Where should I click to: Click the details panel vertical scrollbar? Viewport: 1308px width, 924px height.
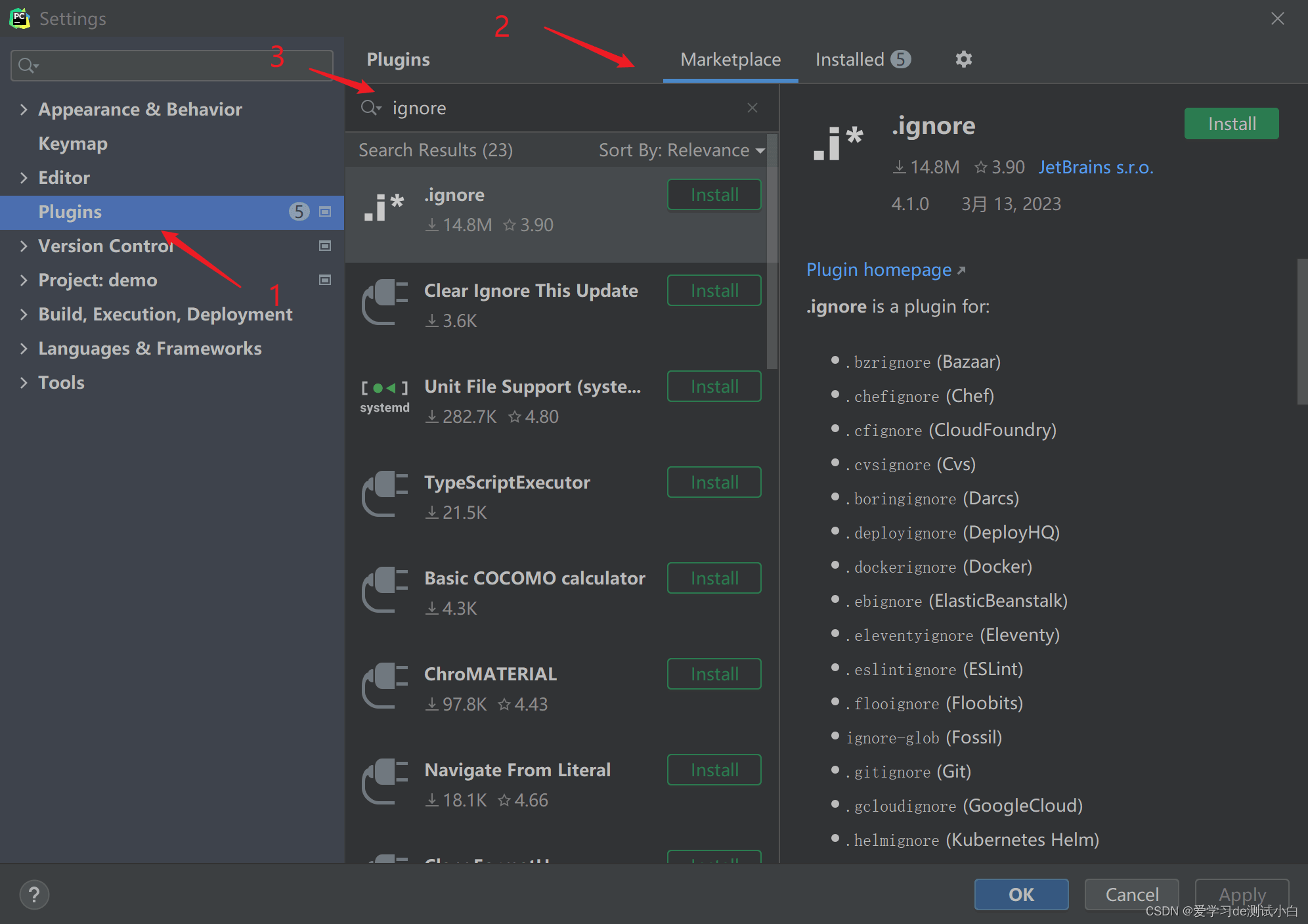1302,332
